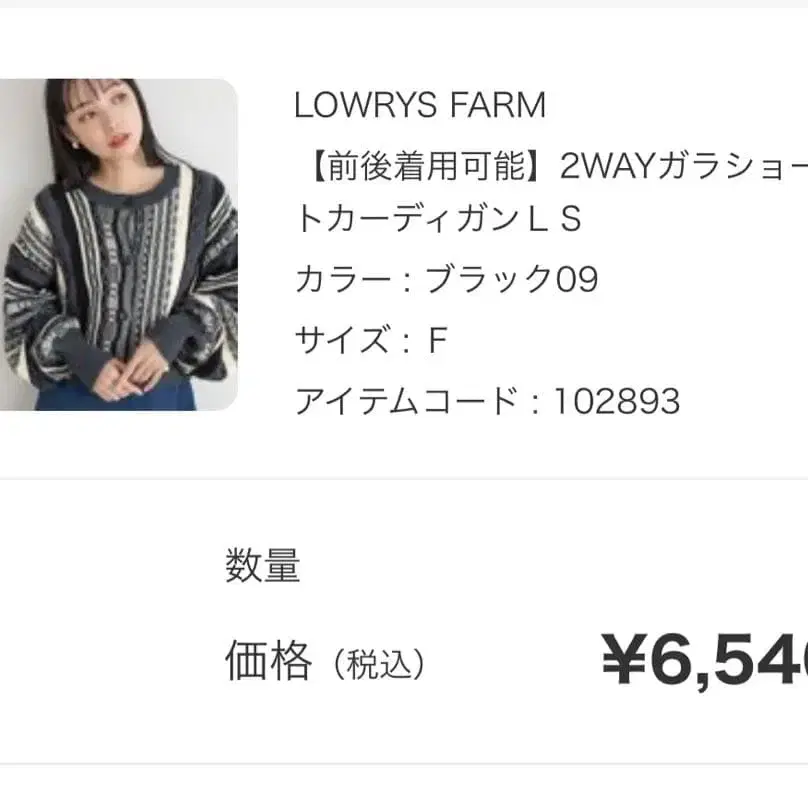Click the （税込） tax-included note
Viewport: 808px width, 808px height.
tap(379, 663)
